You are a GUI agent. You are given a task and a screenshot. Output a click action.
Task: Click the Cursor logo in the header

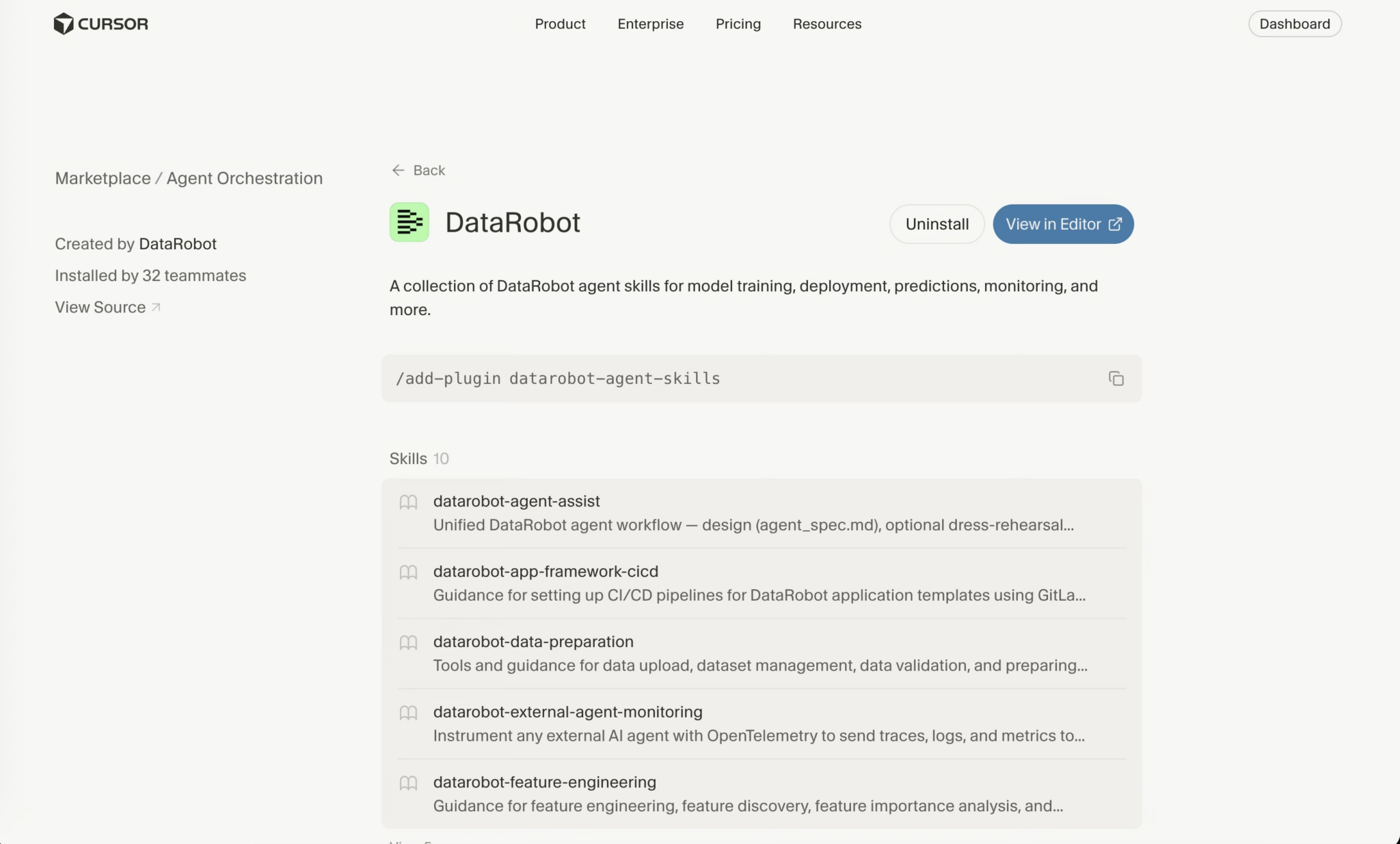point(100,24)
